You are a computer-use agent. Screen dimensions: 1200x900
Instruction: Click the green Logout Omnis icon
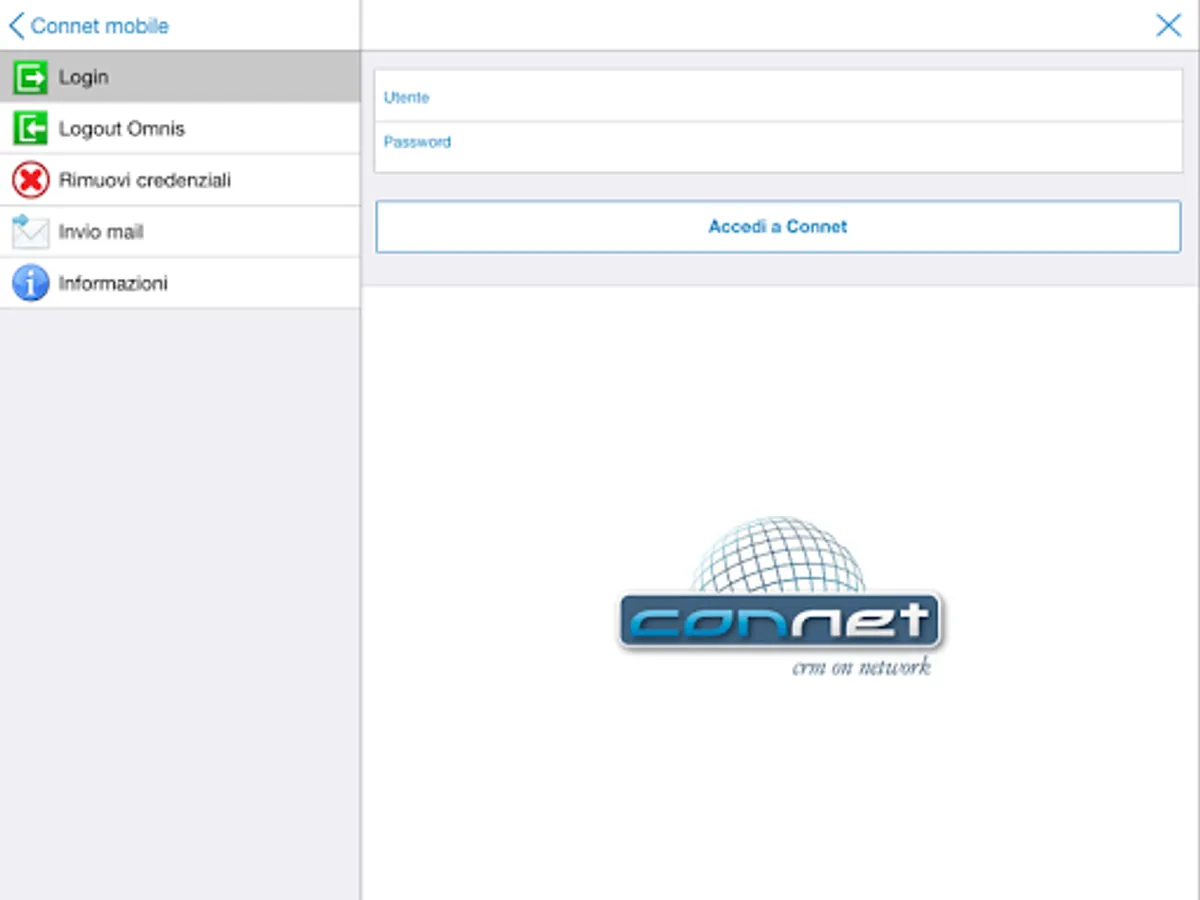30,129
